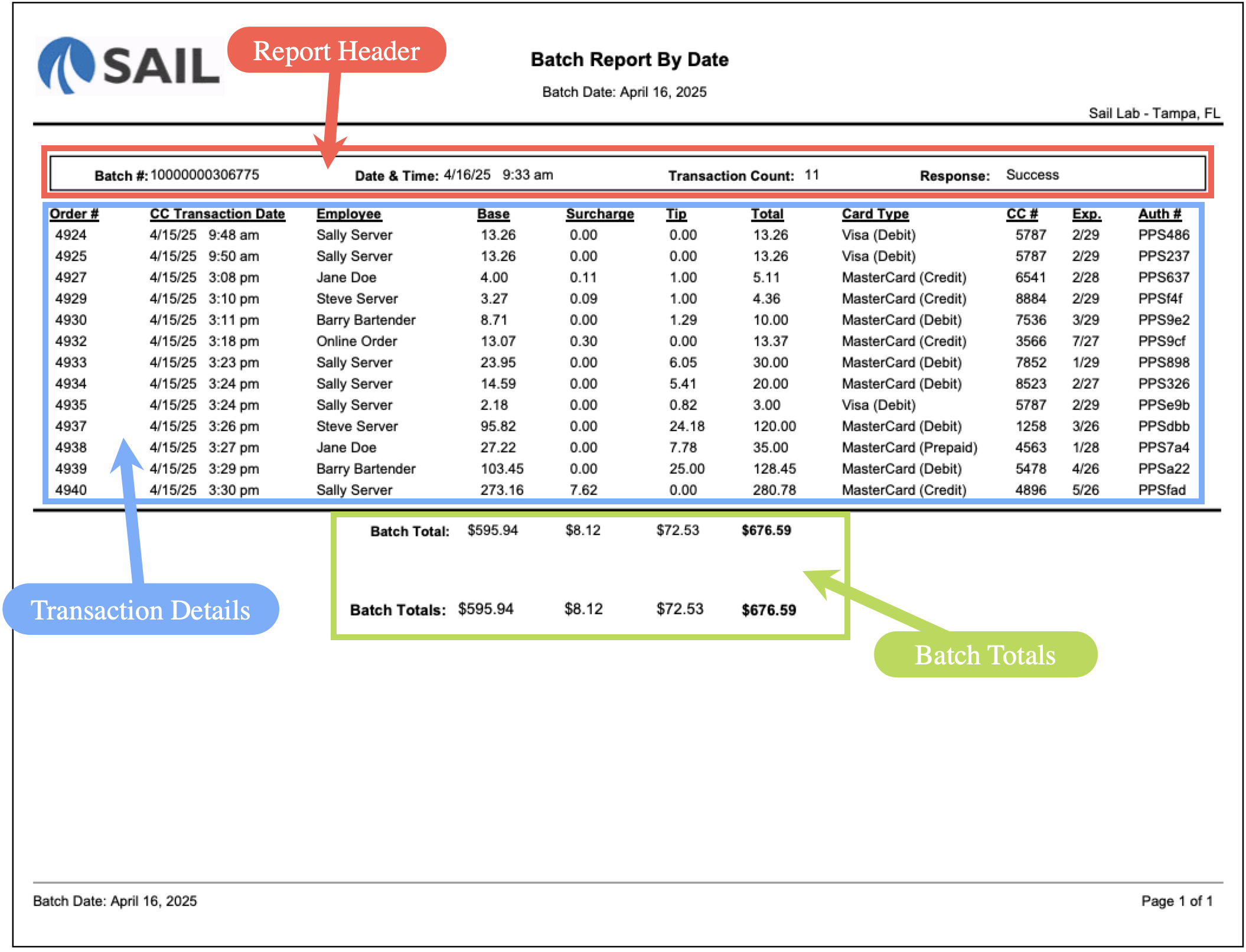Click the batch number 10000000306775

pyautogui.click(x=204, y=175)
